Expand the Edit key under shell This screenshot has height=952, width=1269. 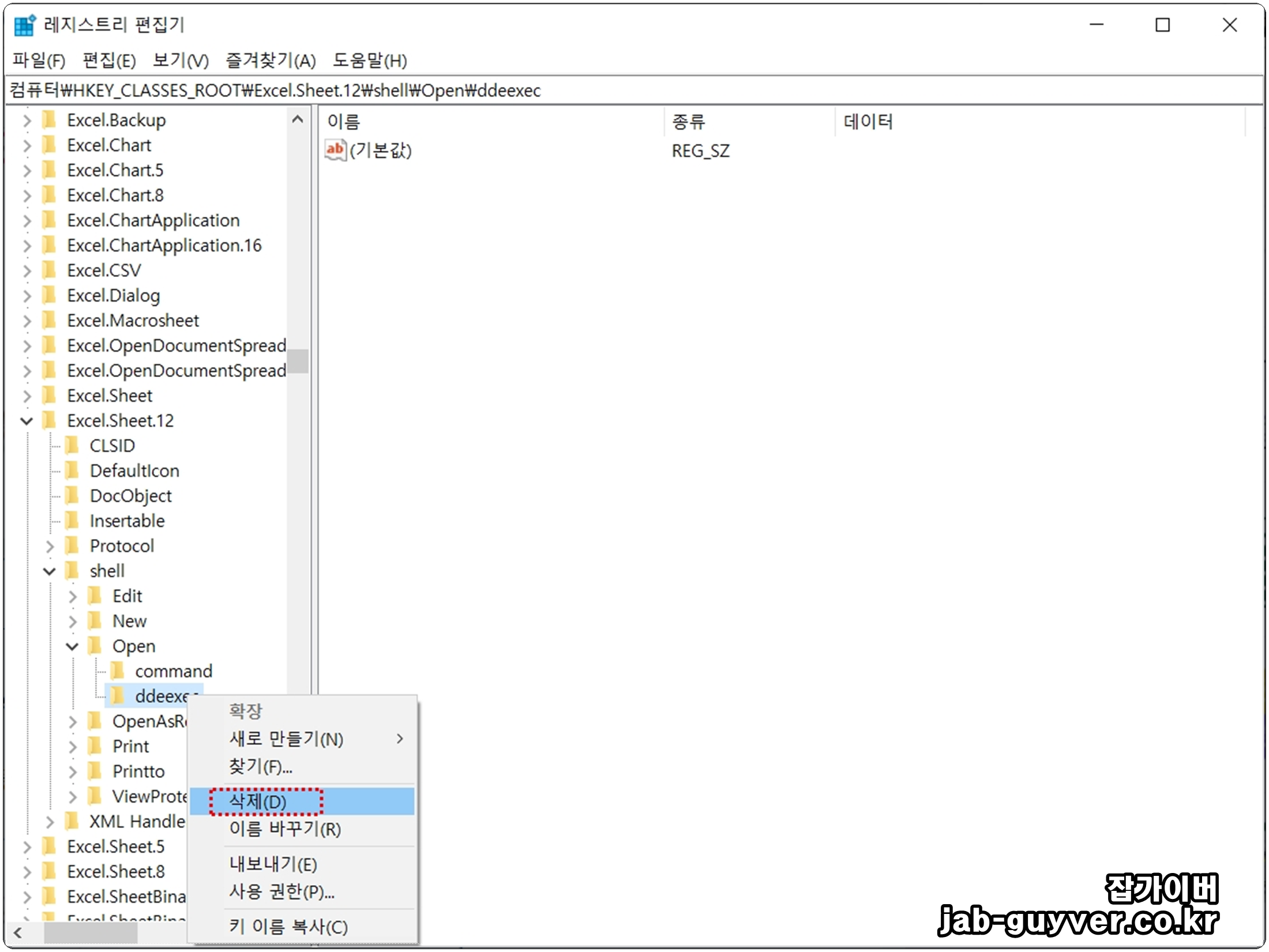point(72,596)
